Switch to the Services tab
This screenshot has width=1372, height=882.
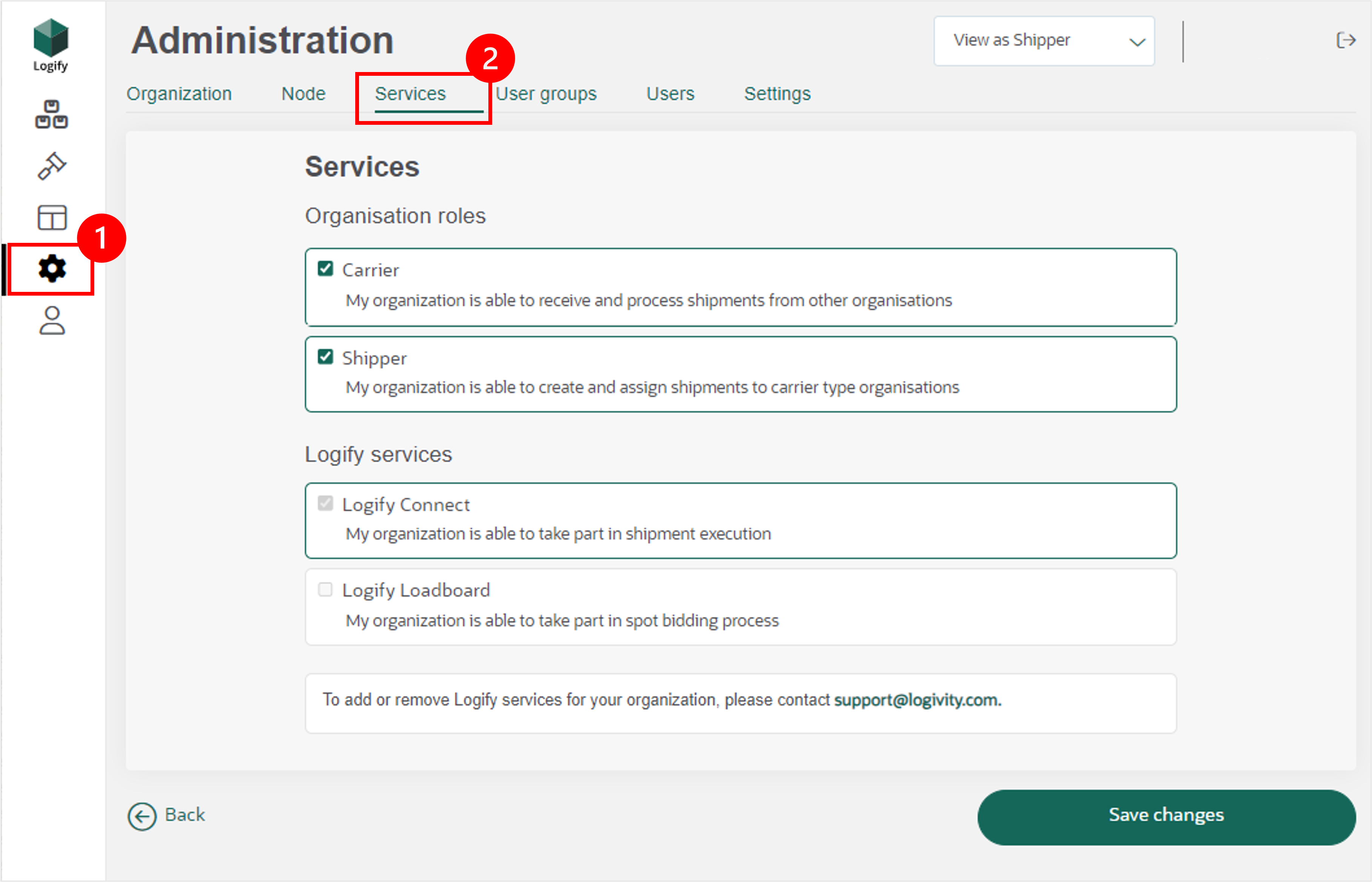[411, 94]
